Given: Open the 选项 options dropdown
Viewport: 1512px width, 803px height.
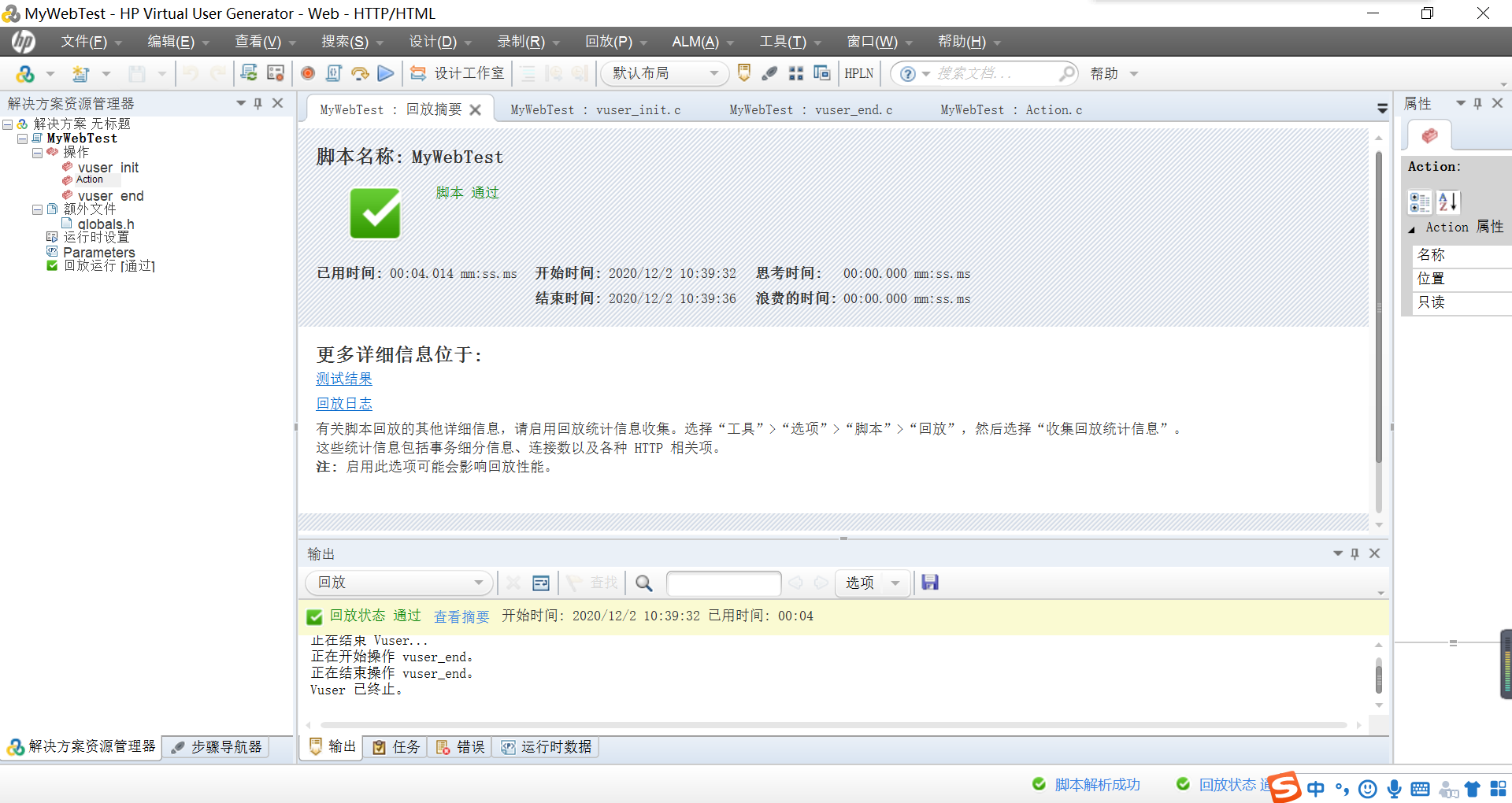Looking at the screenshot, I should click(873, 583).
